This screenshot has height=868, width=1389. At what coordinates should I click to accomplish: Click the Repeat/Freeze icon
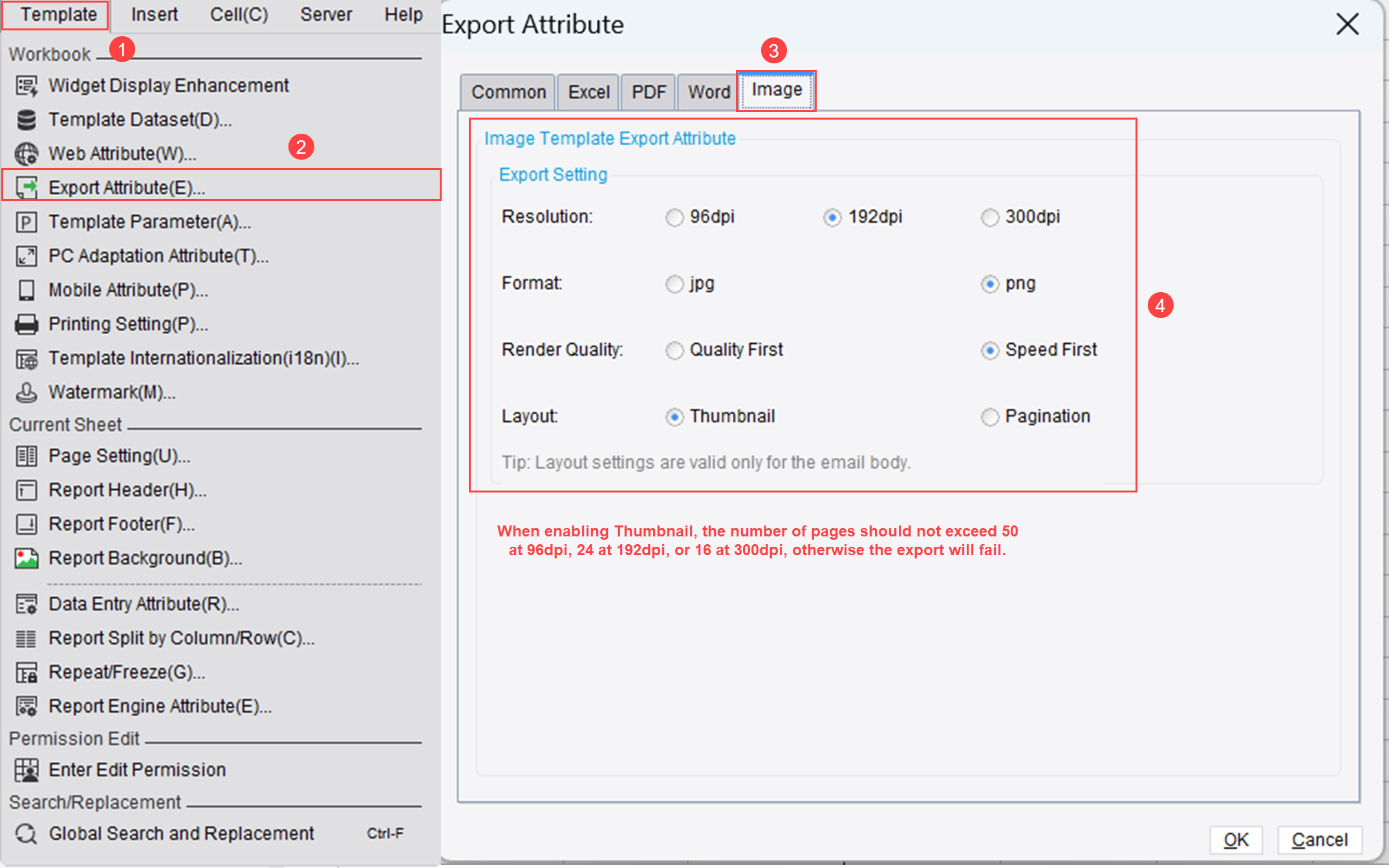[x=26, y=672]
